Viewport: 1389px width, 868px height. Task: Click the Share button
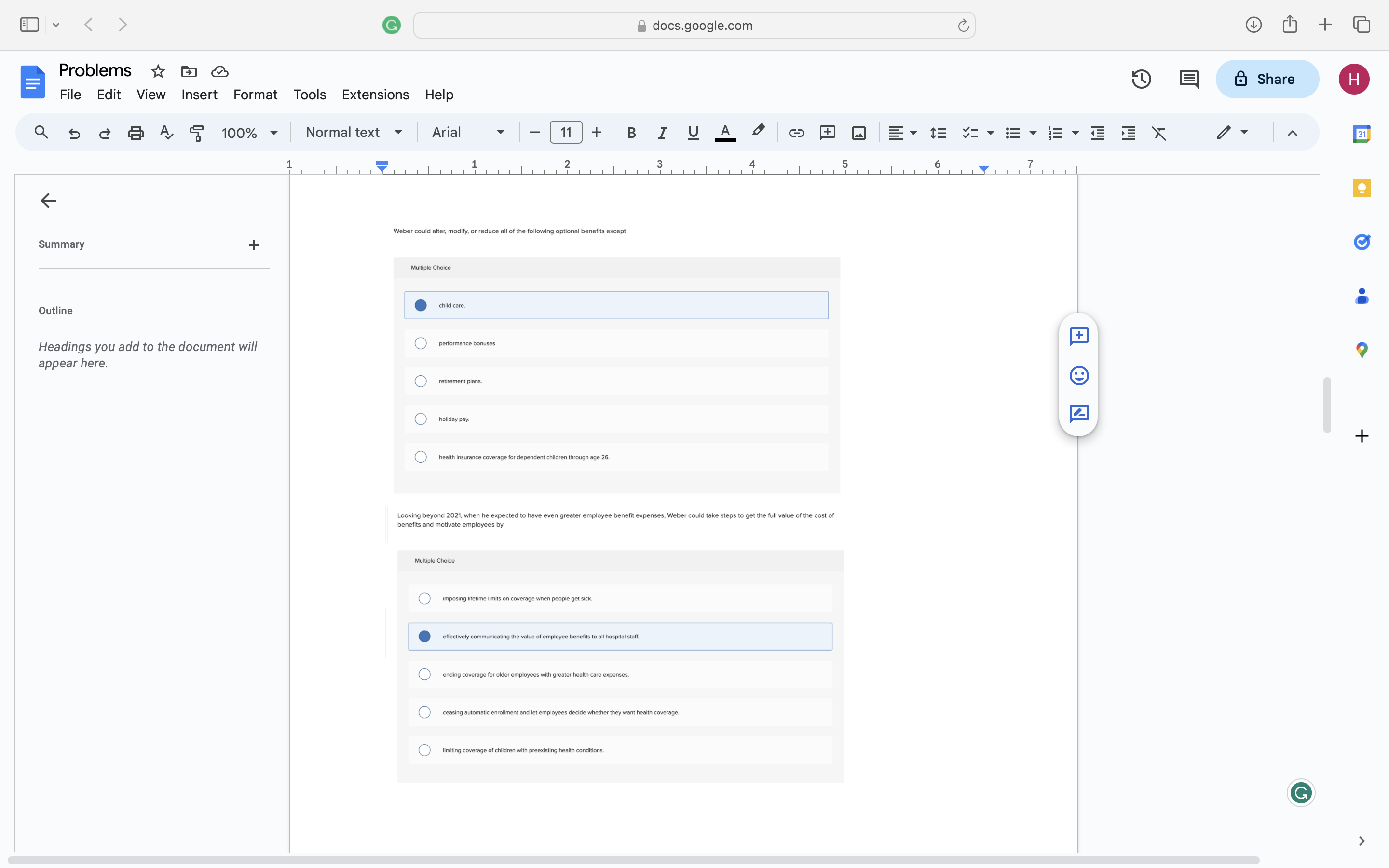(x=1267, y=79)
